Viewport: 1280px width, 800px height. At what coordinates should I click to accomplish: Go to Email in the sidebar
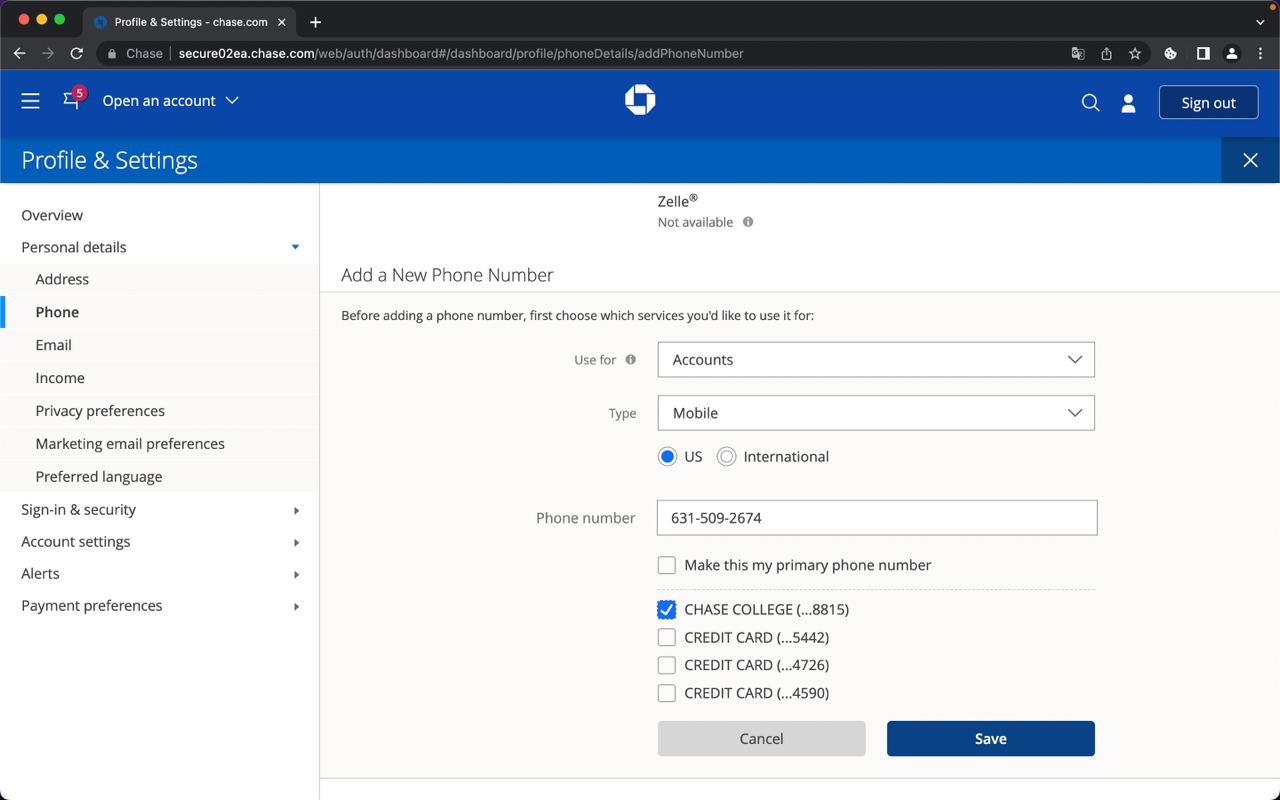(53, 345)
